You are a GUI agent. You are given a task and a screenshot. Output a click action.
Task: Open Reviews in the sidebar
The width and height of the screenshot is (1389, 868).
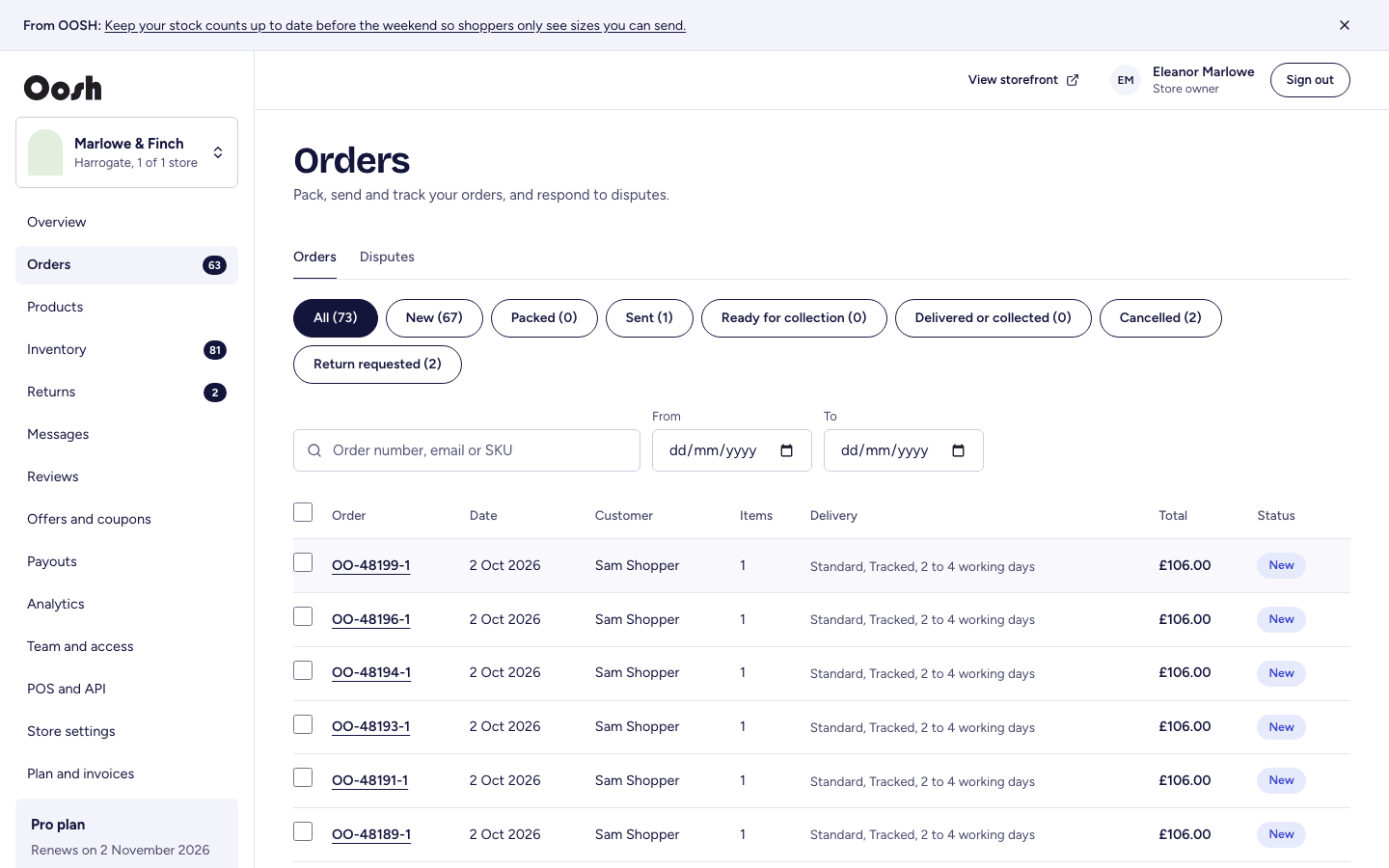point(126,476)
